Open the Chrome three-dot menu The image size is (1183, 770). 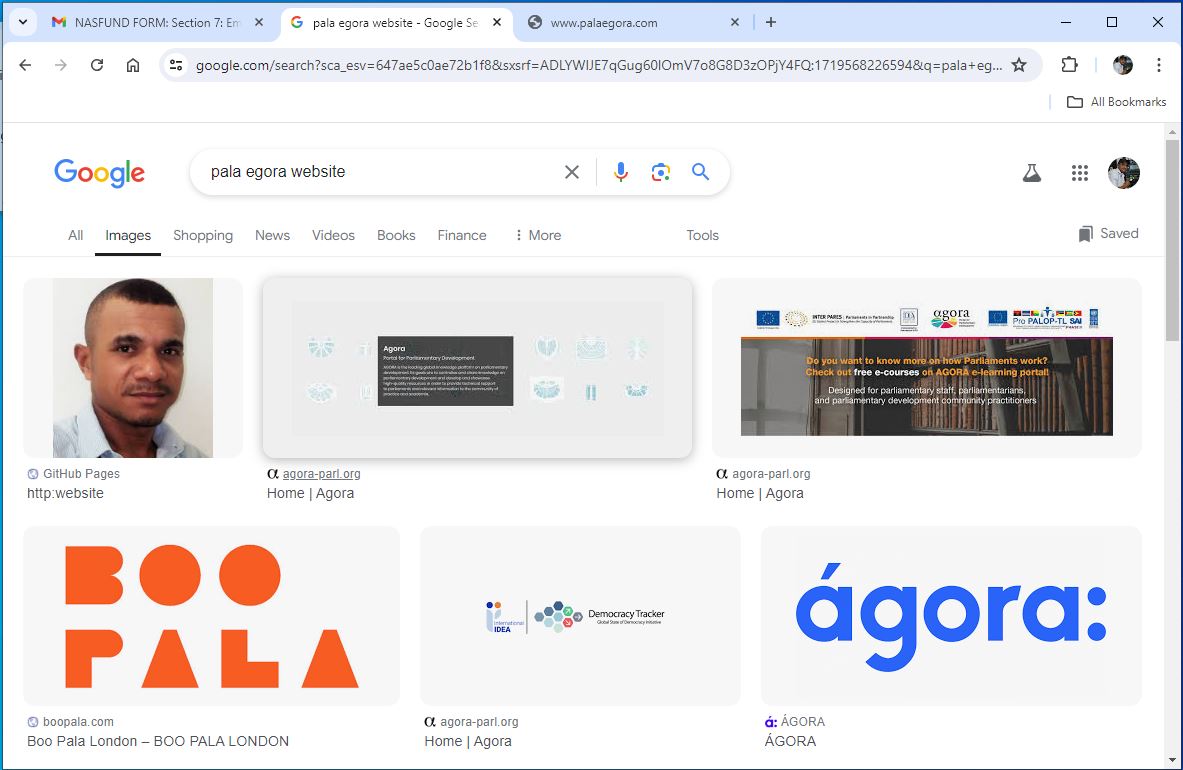point(1159,65)
